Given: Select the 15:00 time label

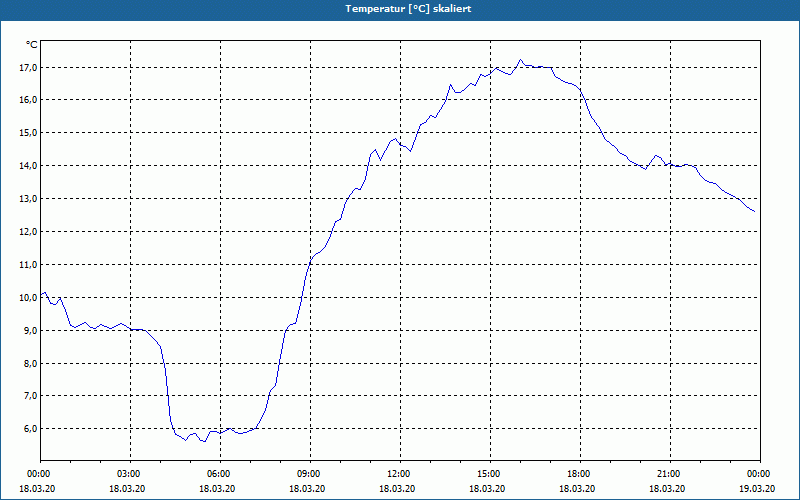Looking at the screenshot, I should [487, 474].
